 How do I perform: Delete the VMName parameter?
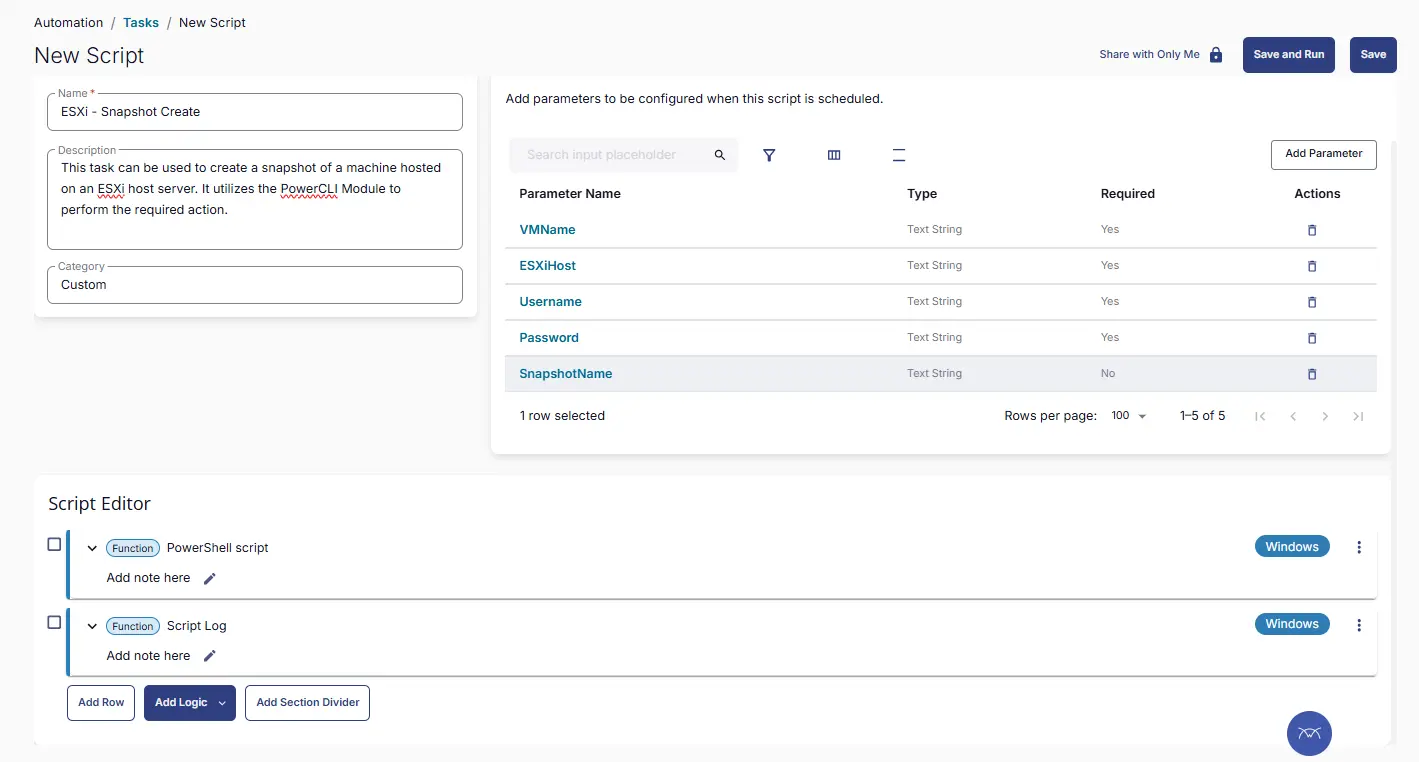[x=1312, y=230]
